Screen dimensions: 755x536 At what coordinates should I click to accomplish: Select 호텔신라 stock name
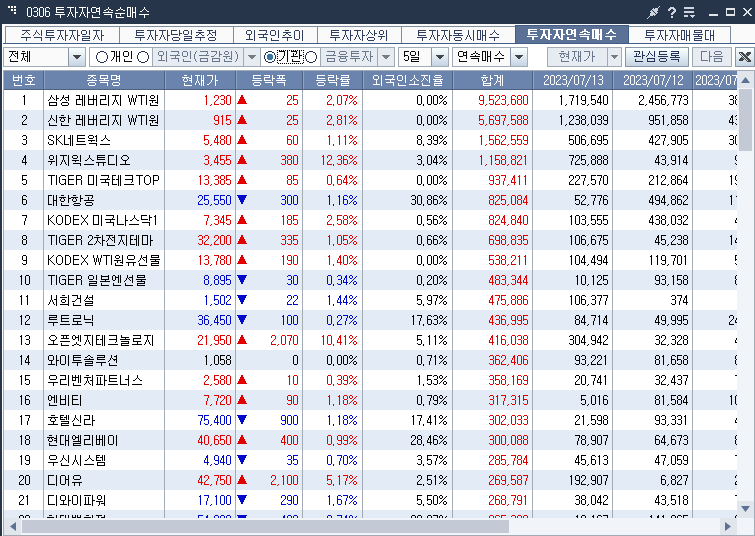click(71, 420)
